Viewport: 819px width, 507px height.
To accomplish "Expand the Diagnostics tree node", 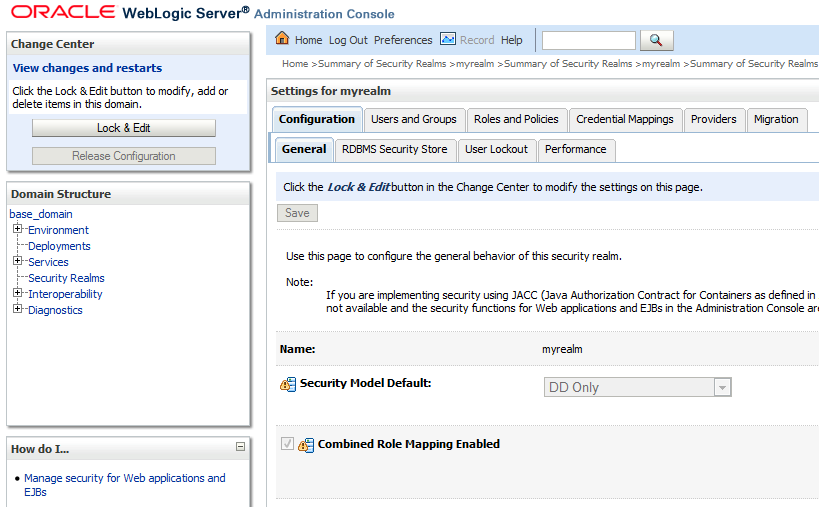I will [x=17, y=309].
